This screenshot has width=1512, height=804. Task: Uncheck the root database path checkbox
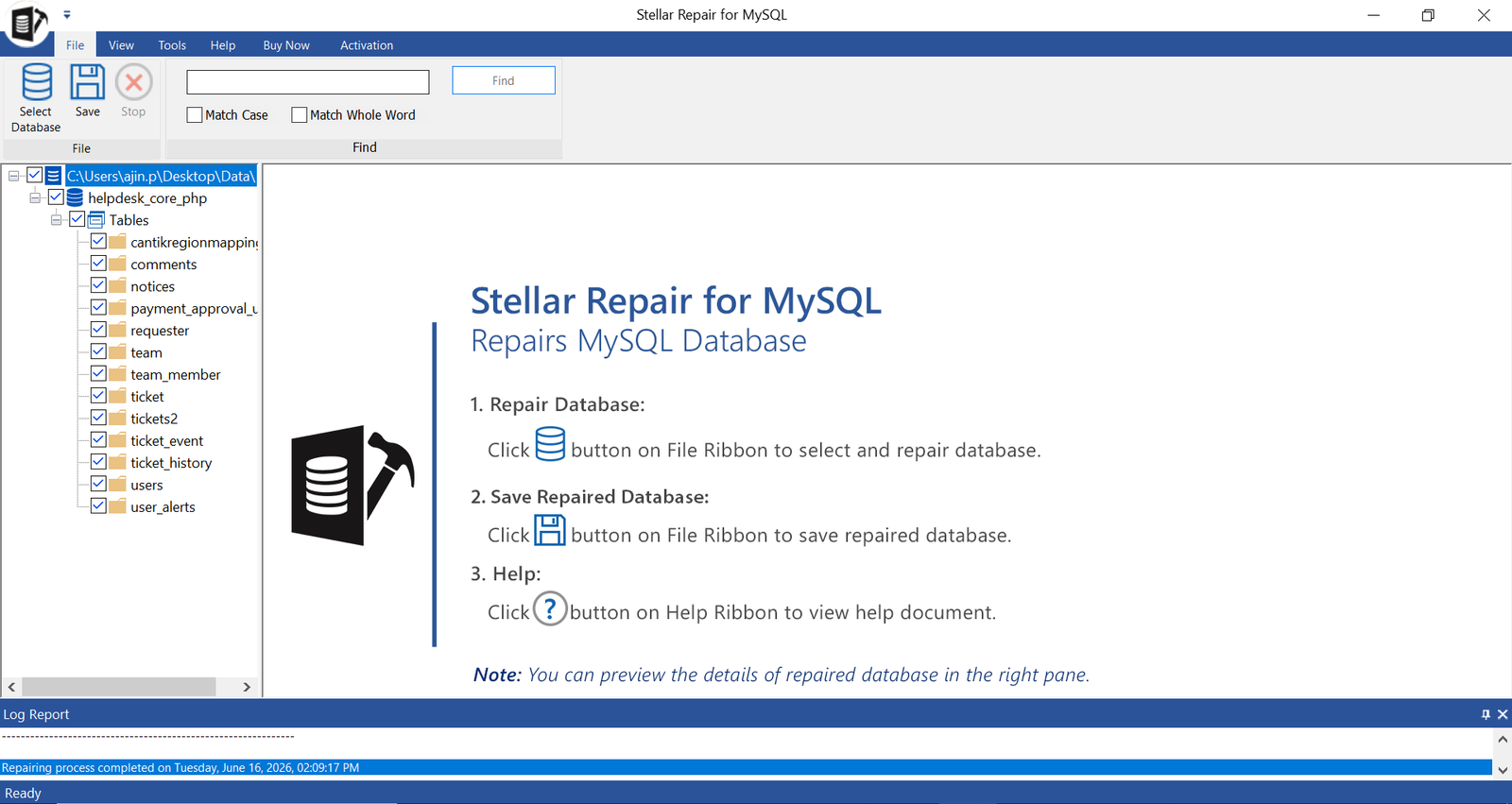pyautogui.click(x=35, y=175)
